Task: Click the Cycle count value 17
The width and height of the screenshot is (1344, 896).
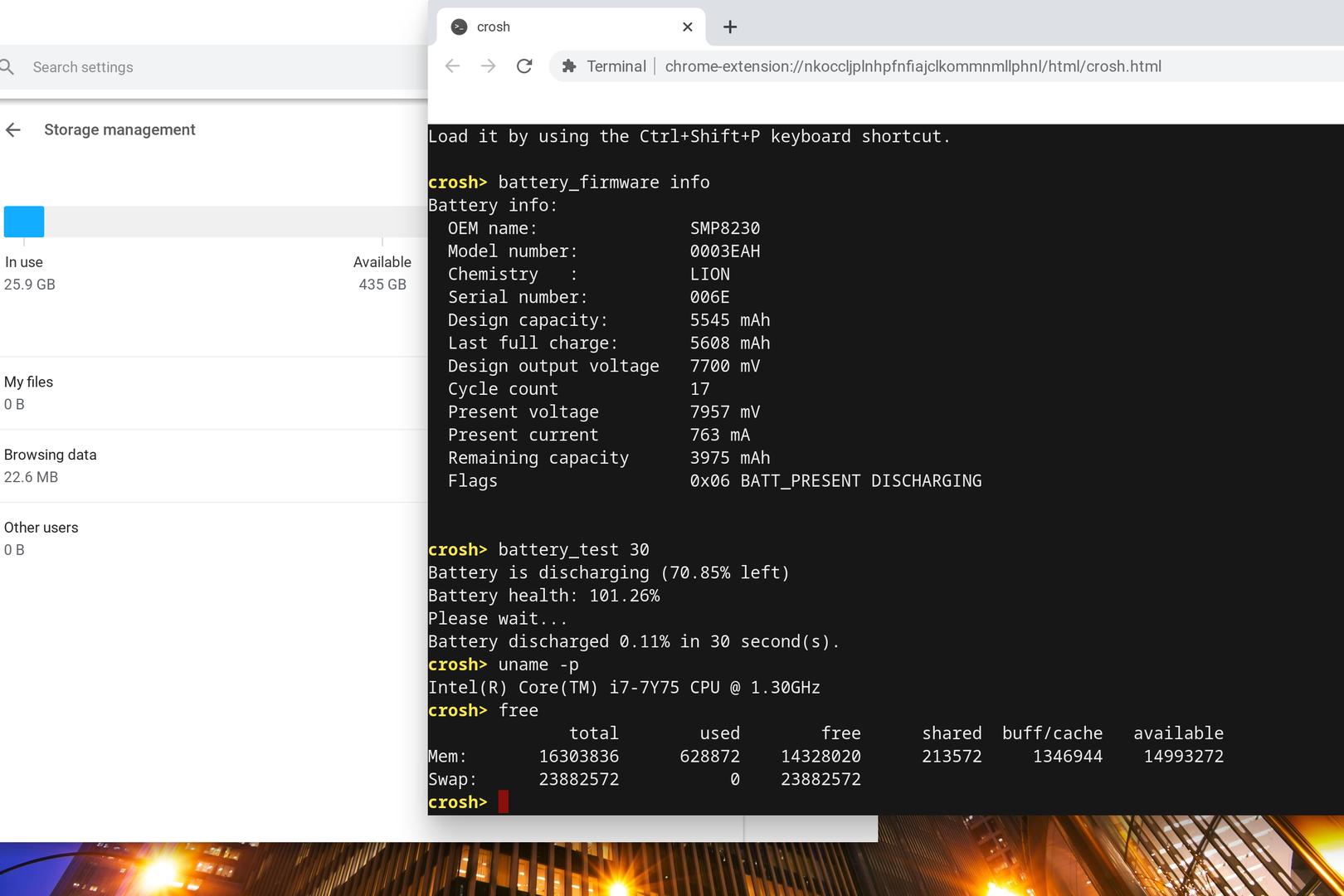Action: point(700,389)
